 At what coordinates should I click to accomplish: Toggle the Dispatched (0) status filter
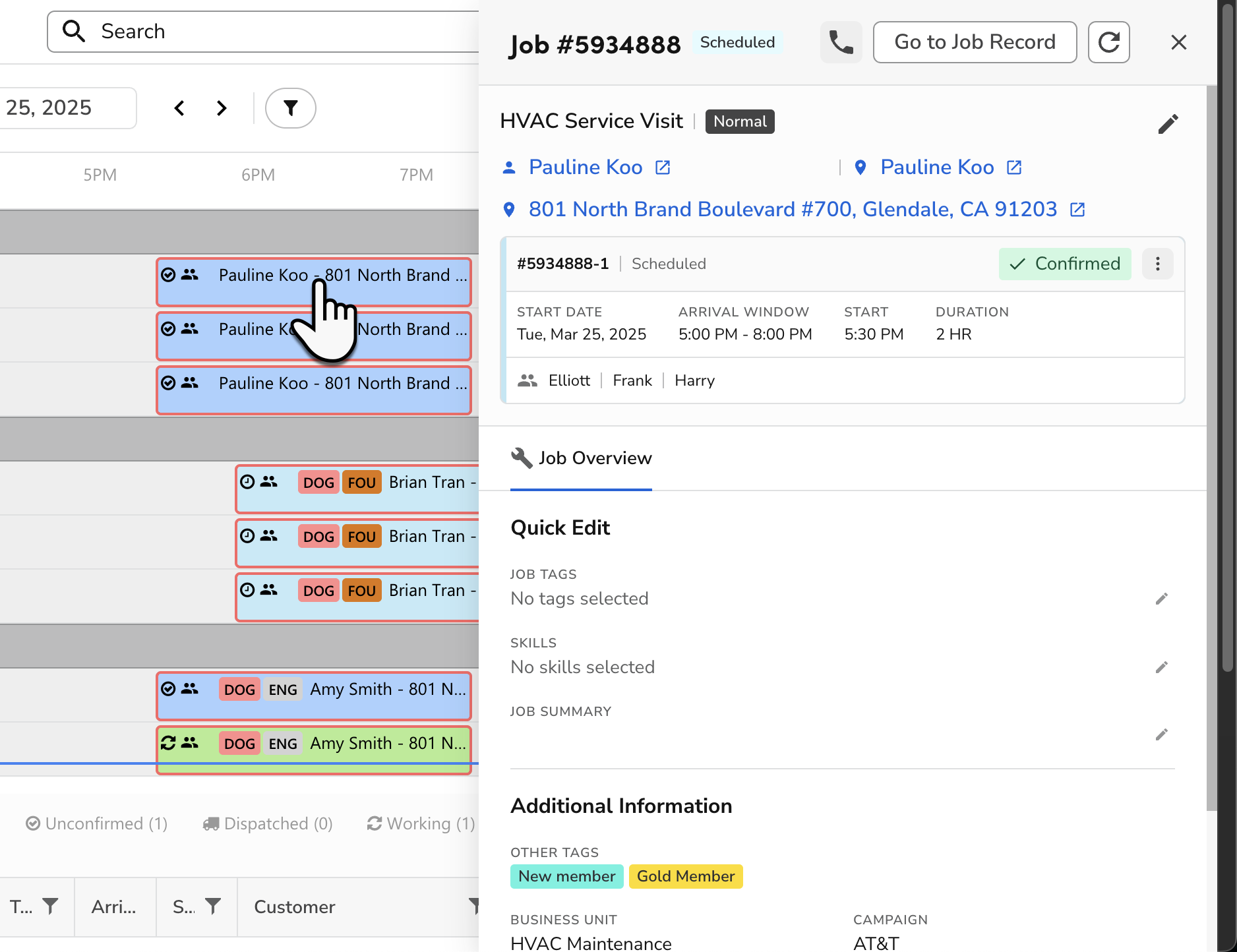coord(268,823)
